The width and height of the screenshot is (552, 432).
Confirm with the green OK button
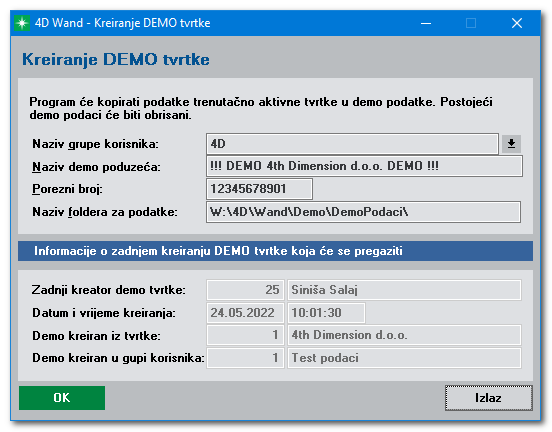62,398
